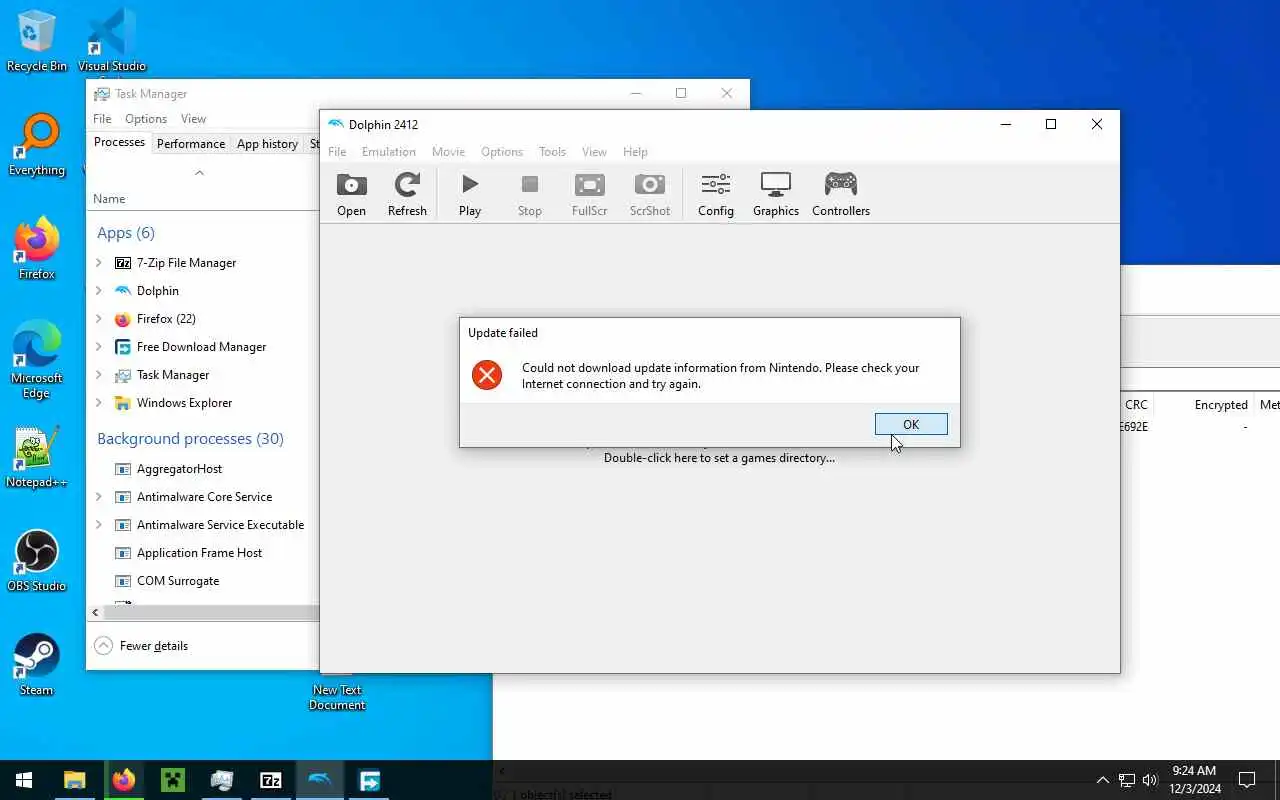
Task: Open Microsoft Edge desktop shortcut
Action: [x=37, y=359]
